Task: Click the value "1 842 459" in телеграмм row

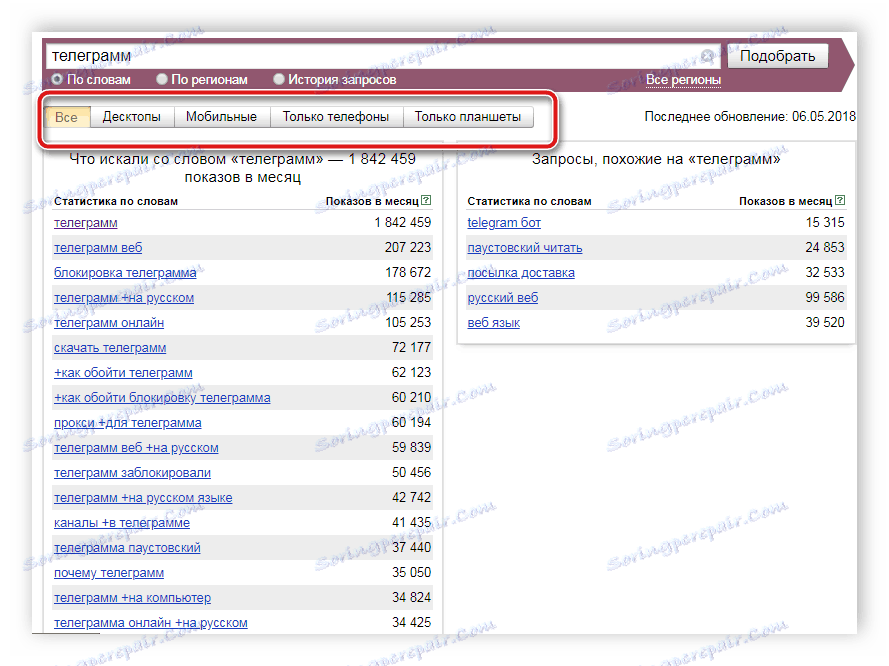Action: pos(403,222)
